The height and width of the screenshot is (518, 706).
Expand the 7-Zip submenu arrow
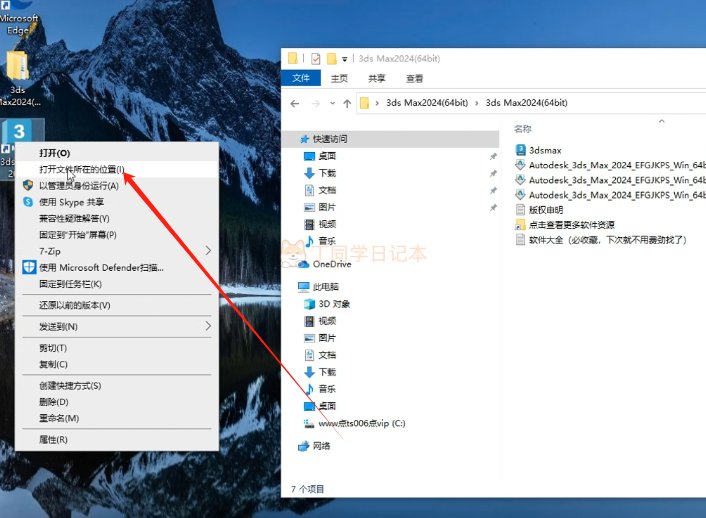click(208, 250)
